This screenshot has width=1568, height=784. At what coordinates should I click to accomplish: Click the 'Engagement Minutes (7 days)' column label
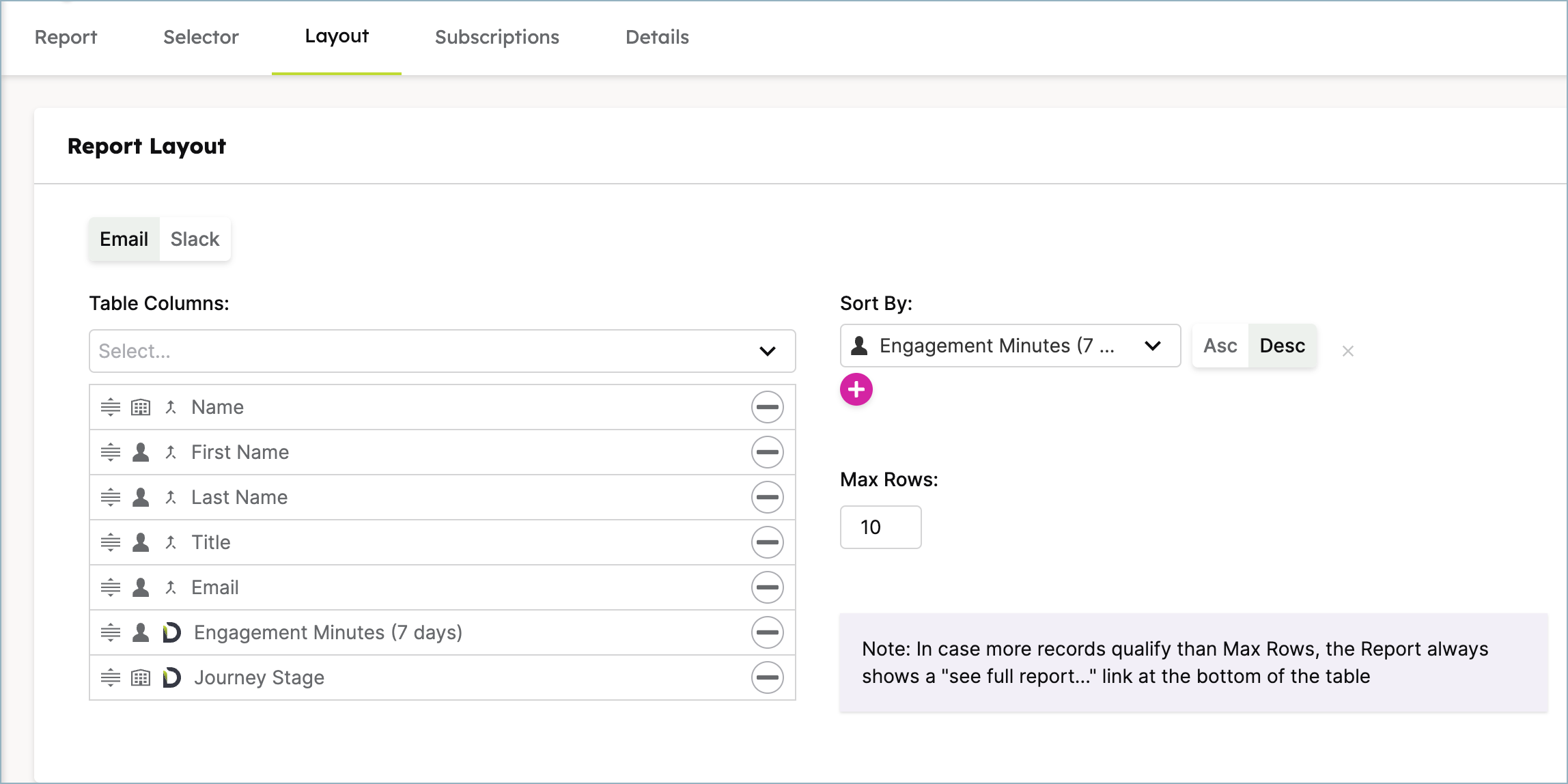coord(328,632)
